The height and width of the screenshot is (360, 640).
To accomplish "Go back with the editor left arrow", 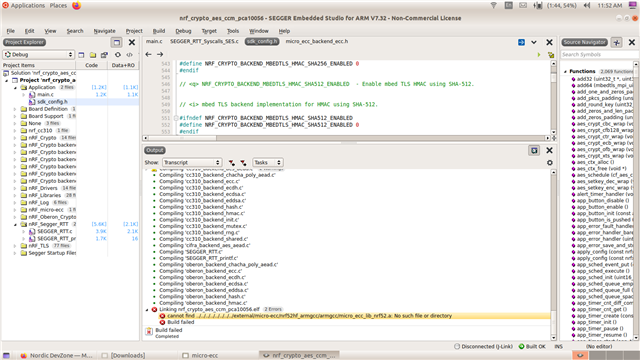I will (149, 54).
